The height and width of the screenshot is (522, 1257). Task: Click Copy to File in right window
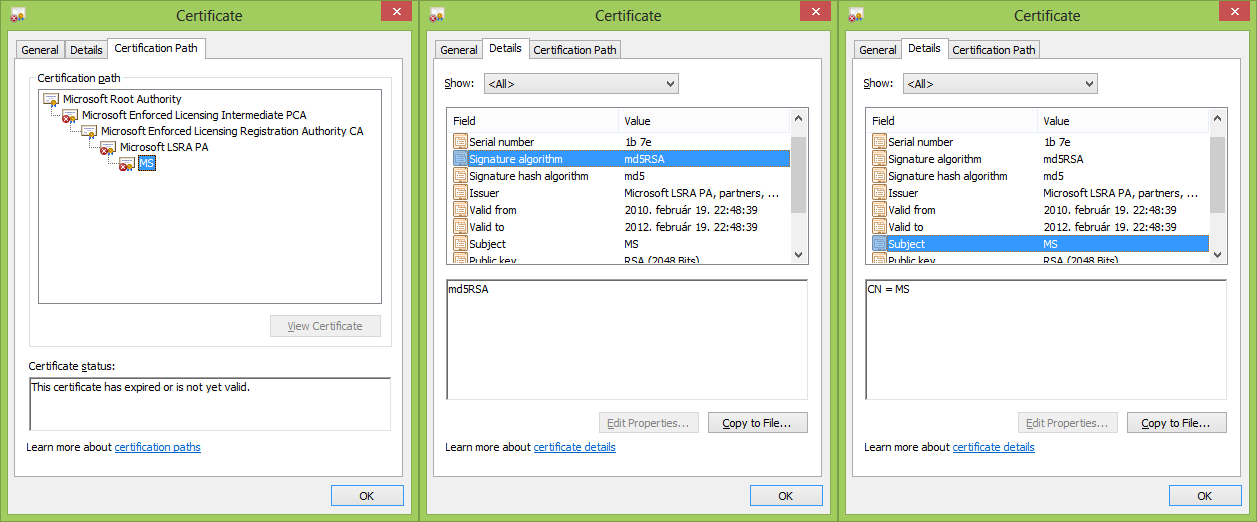click(x=1176, y=423)
